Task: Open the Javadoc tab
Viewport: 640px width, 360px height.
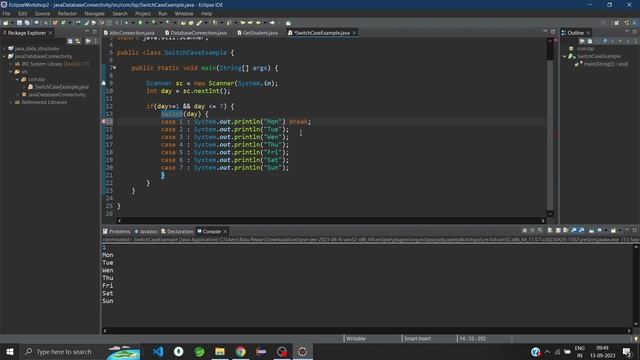Action: (146, 231)
